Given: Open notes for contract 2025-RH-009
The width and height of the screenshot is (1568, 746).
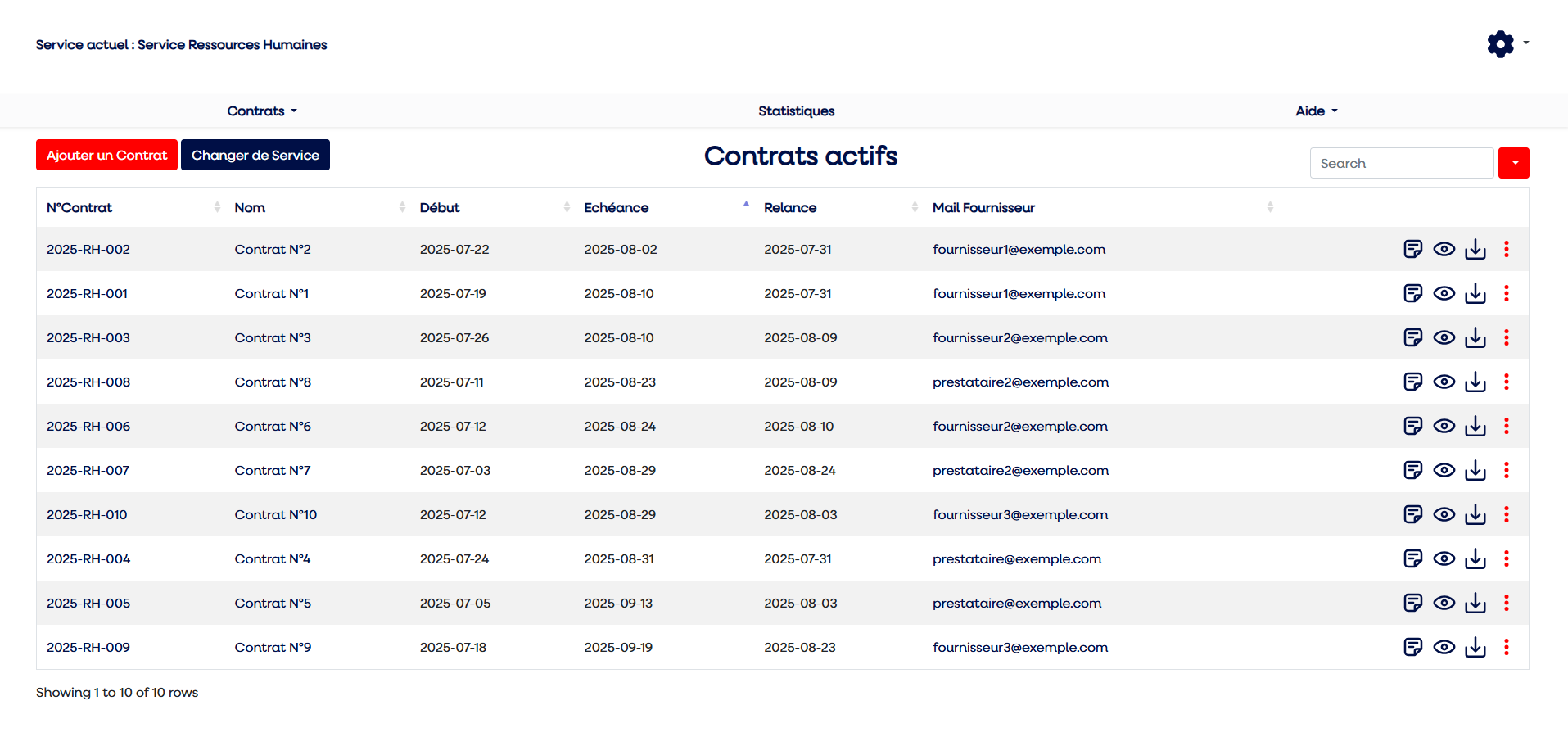Looking at the screenshot, I should point(1413,647).
